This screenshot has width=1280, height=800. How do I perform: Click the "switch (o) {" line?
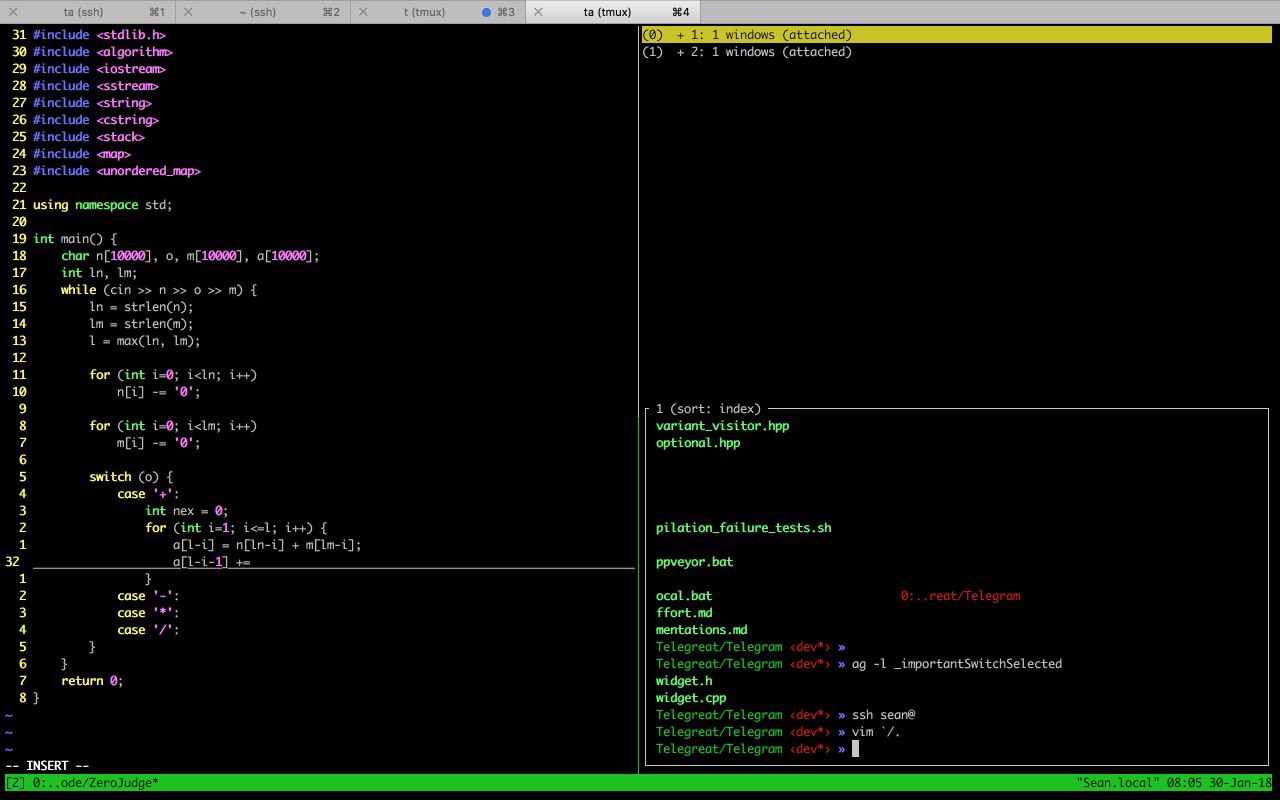pyautogui.click(x=131, y=477)
